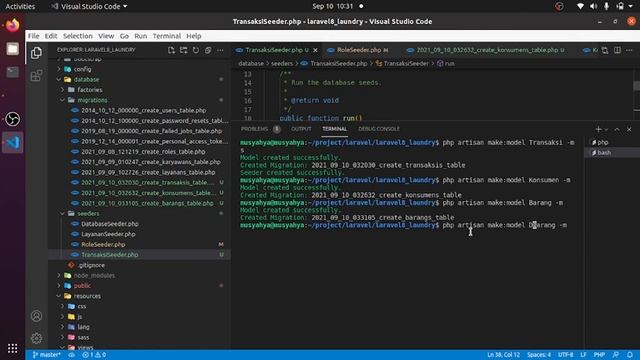Open notifications bell in status bar
Image resolution: width=640 pixels, height=360 pixels.
point(630,355)
